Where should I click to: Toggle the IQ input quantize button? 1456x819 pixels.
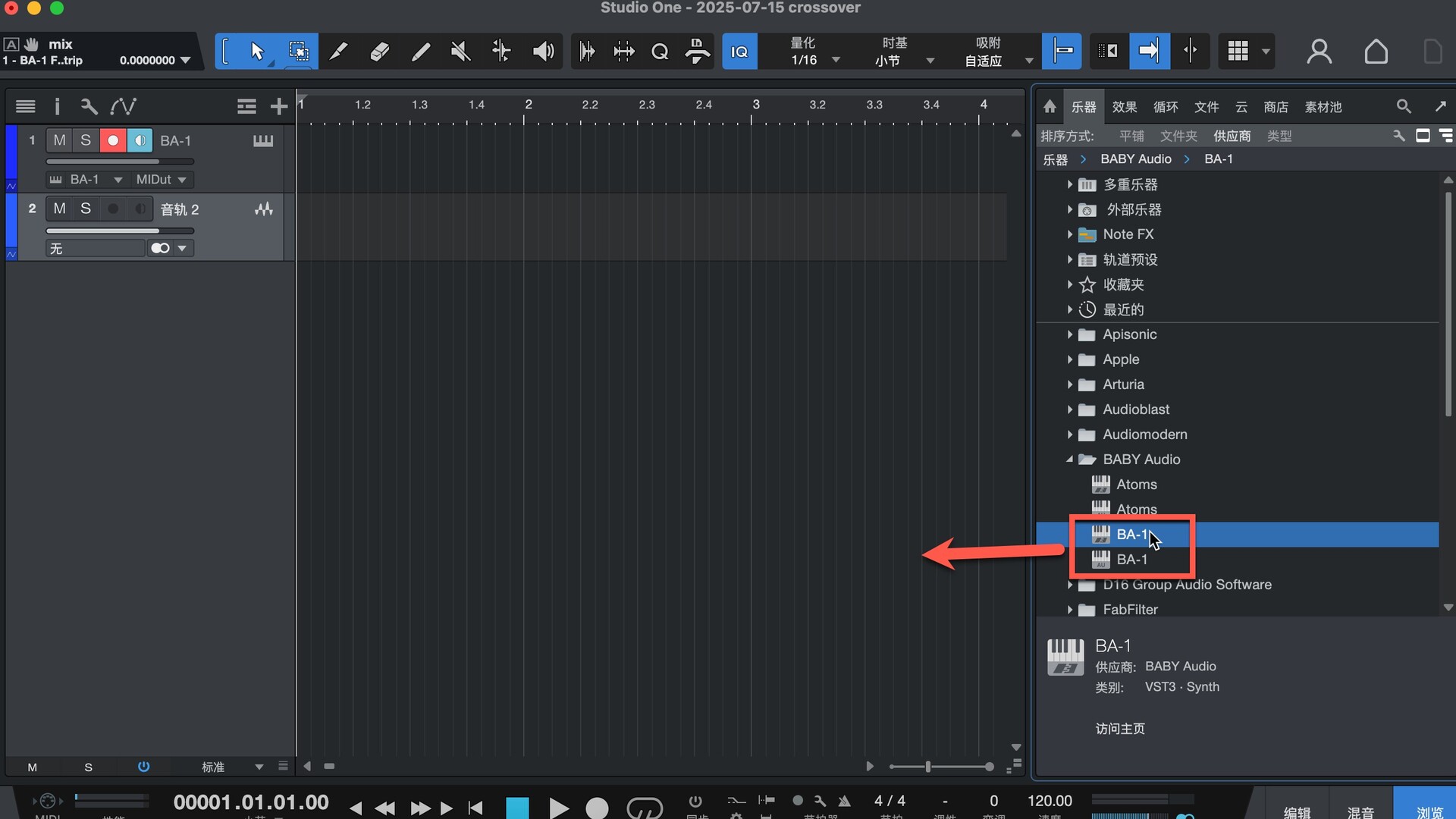coord(739,52)
